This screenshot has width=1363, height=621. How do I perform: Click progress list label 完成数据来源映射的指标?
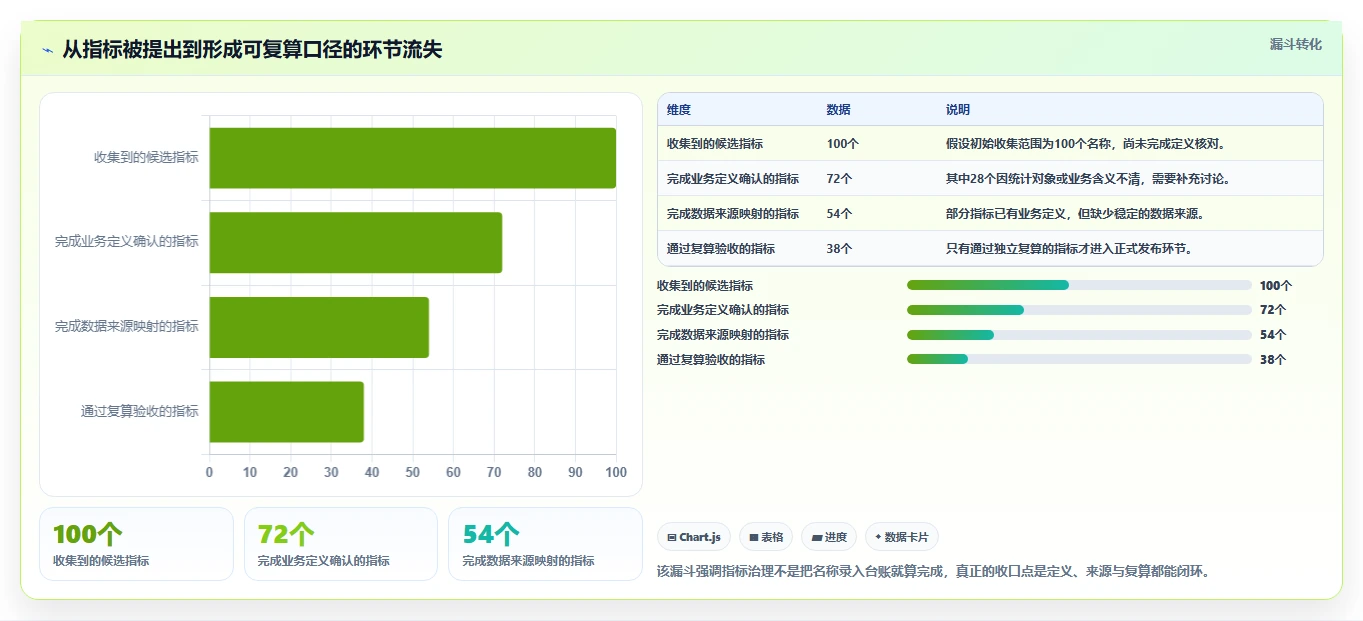pyautogui.click(x=723, y=335)
